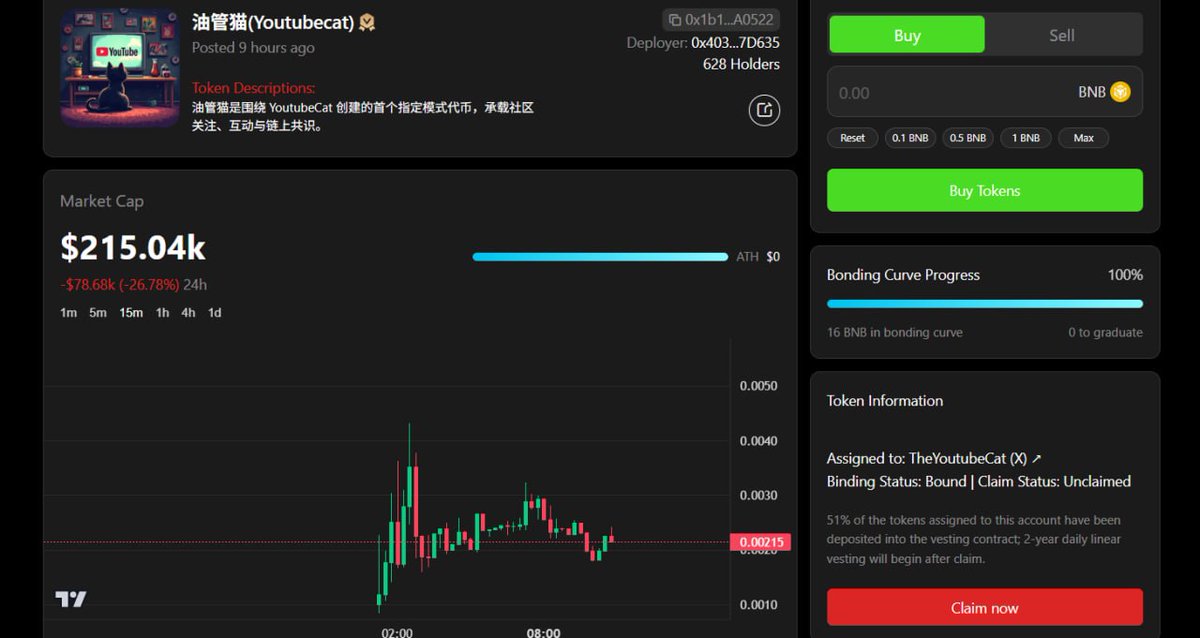This screenshot has height=638, width=1200.
Task: Click the Token Information heading
Action: click(x=885, y=401)
